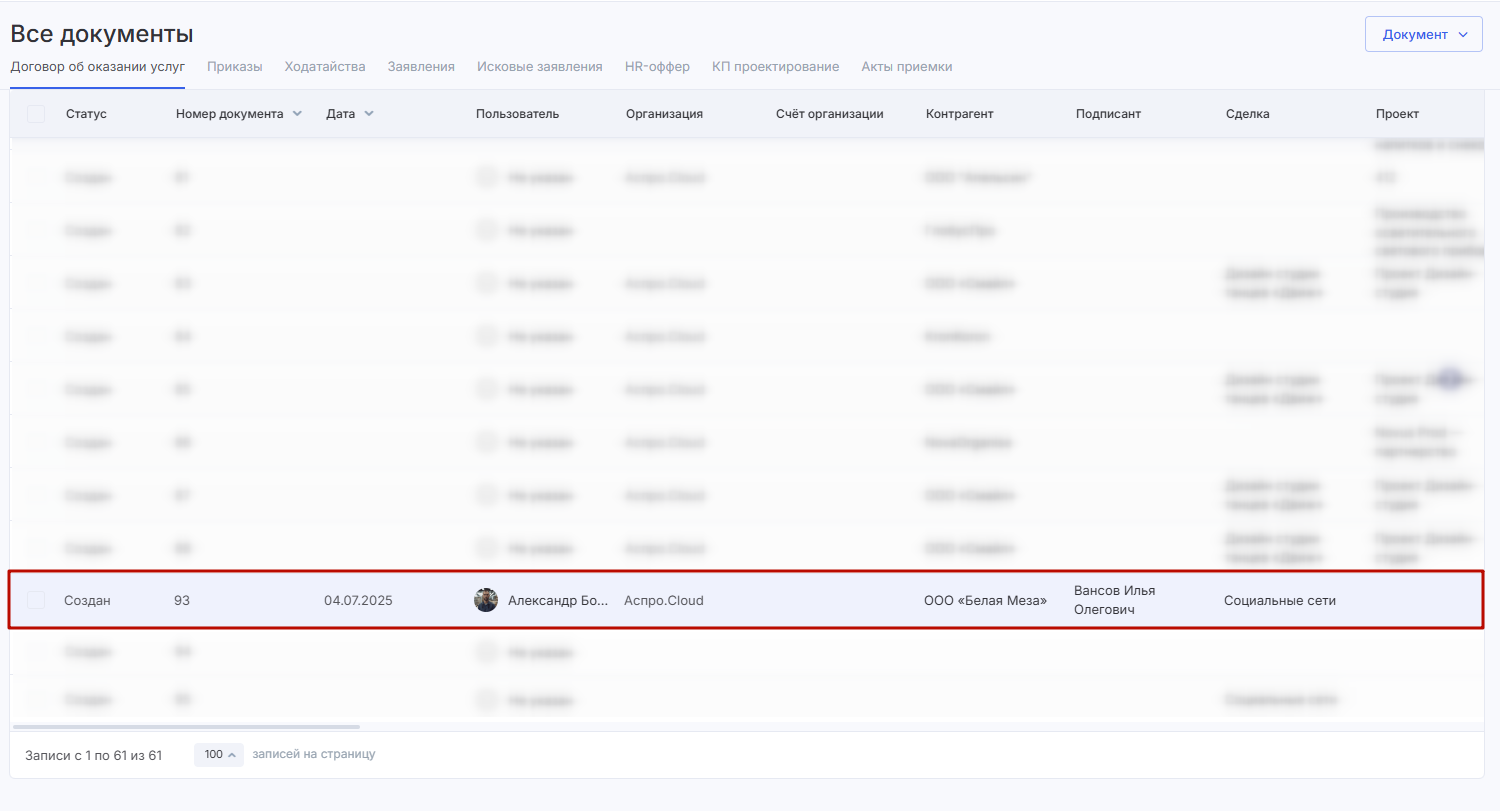1500x811 pixels.
Task: Switch to the Заявления tab
Action: (x=421, y=67)
